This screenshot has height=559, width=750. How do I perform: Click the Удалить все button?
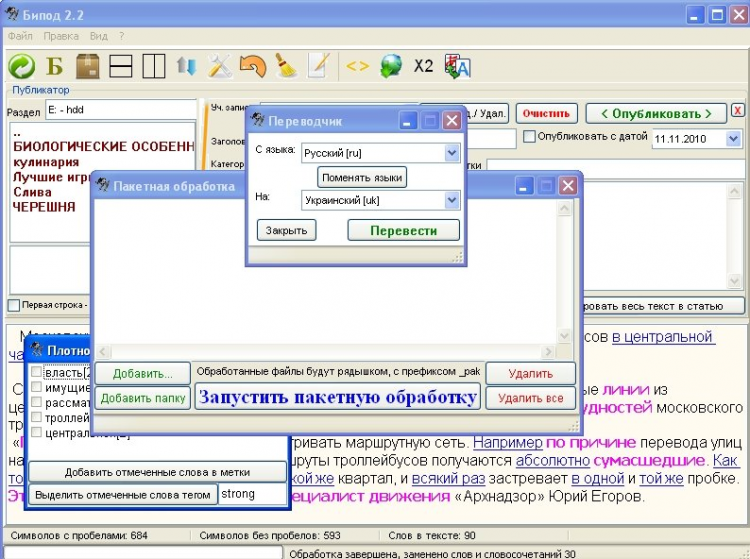pos(530,398)
